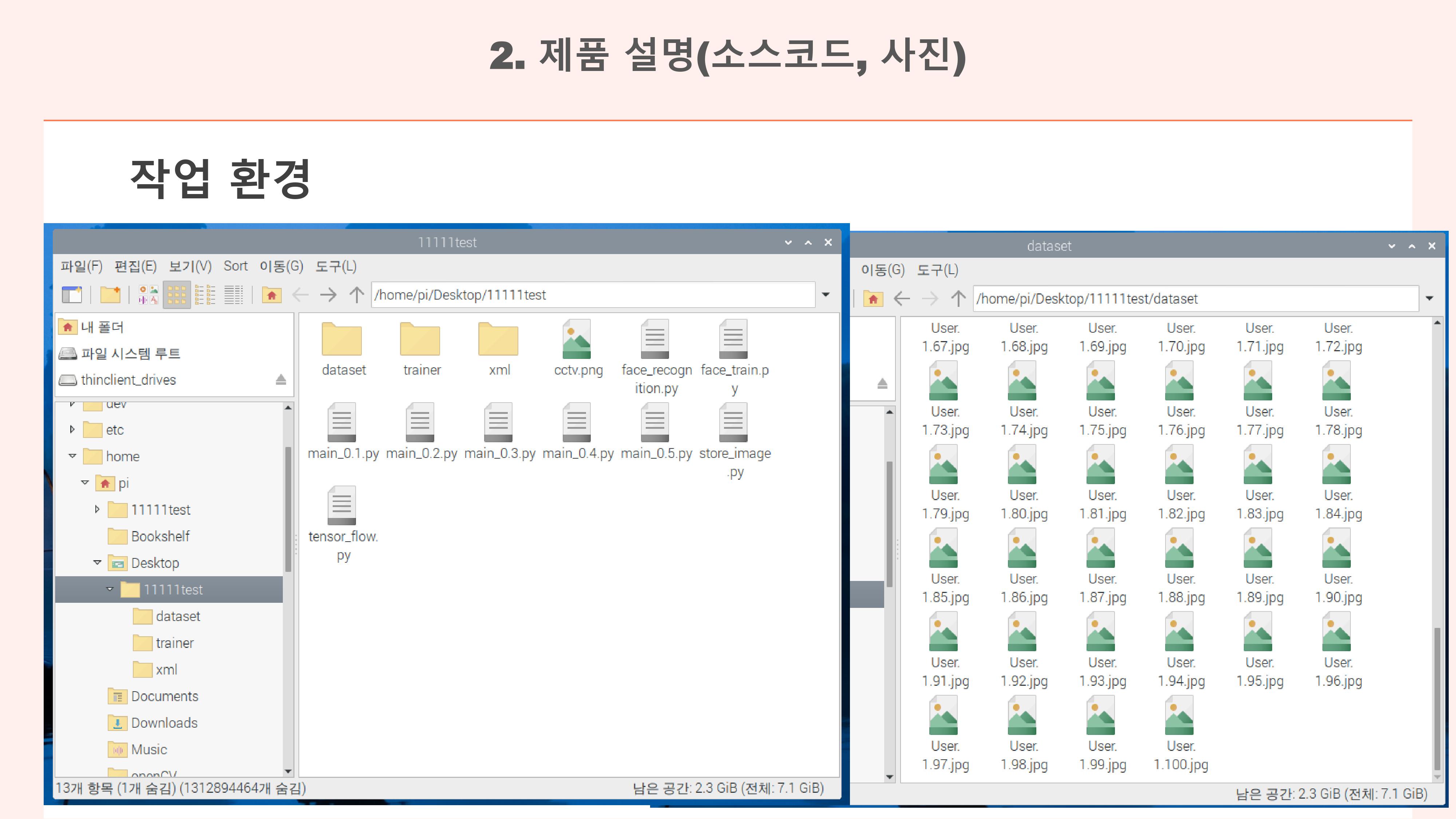Viewport: 1456px width, 819px height.
Task: Expand the etc folder in the sidebar tree
Action: pos(72,430)
